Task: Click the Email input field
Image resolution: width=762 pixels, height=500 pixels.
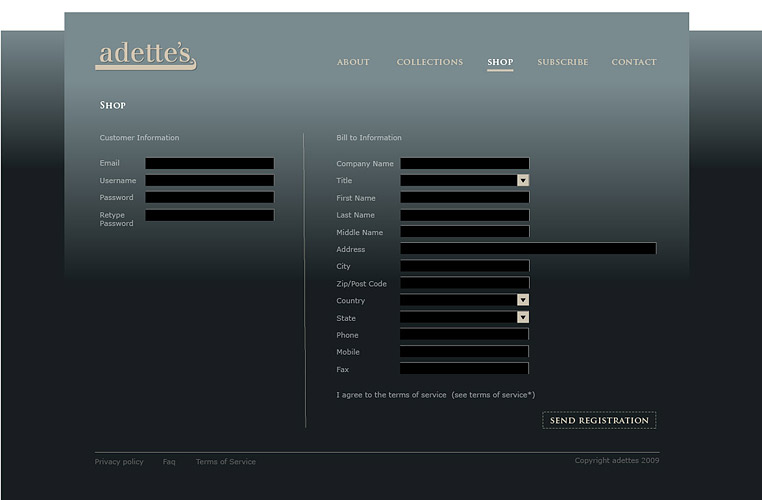Action: click(x=209, y=163)
